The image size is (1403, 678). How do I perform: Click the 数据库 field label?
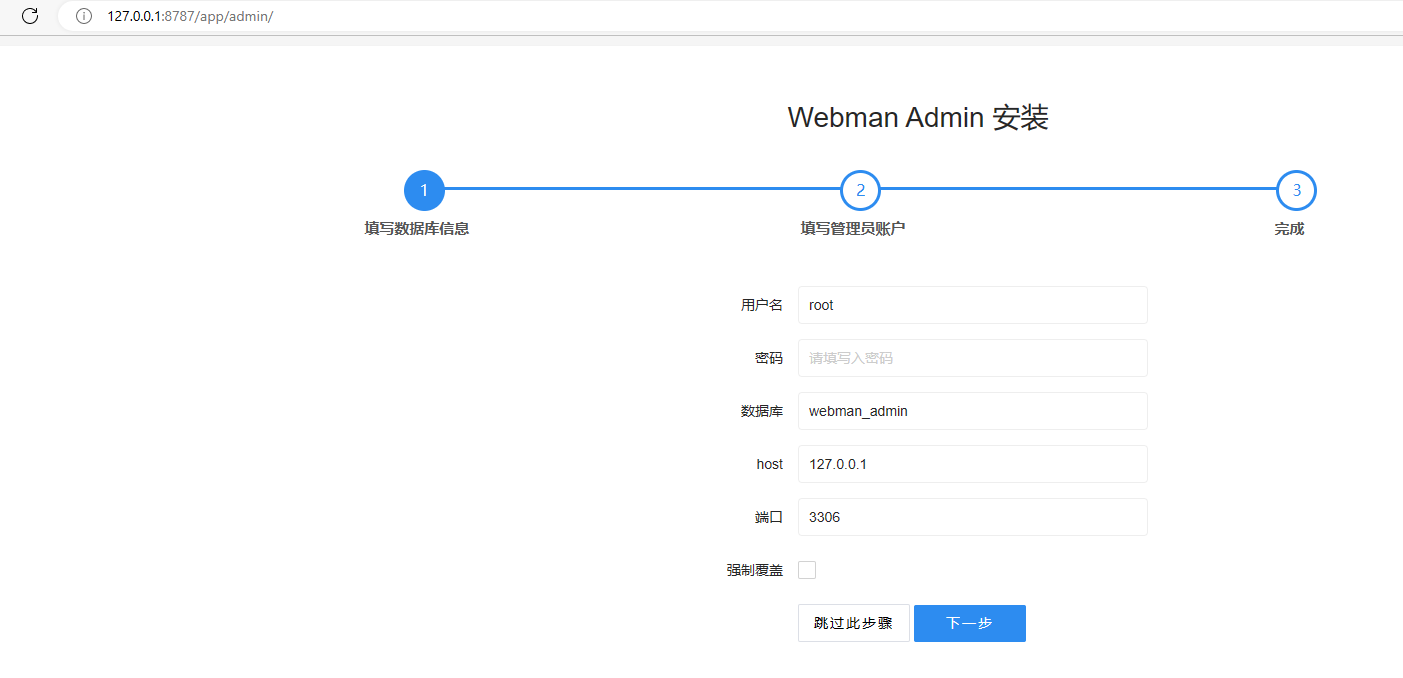coord(762,411)
